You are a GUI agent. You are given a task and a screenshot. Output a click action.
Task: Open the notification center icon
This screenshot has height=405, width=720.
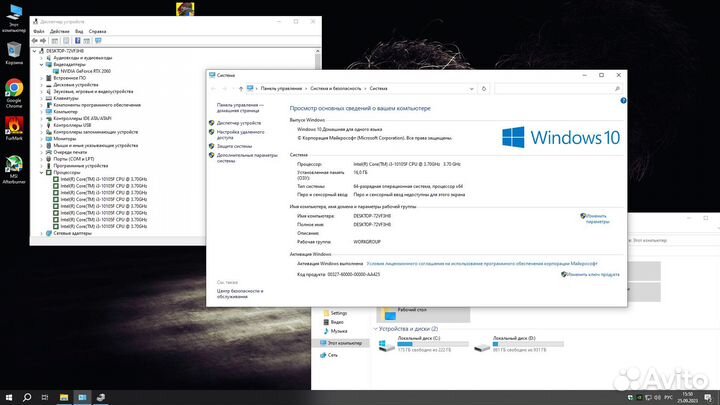[x=709, y=397]
